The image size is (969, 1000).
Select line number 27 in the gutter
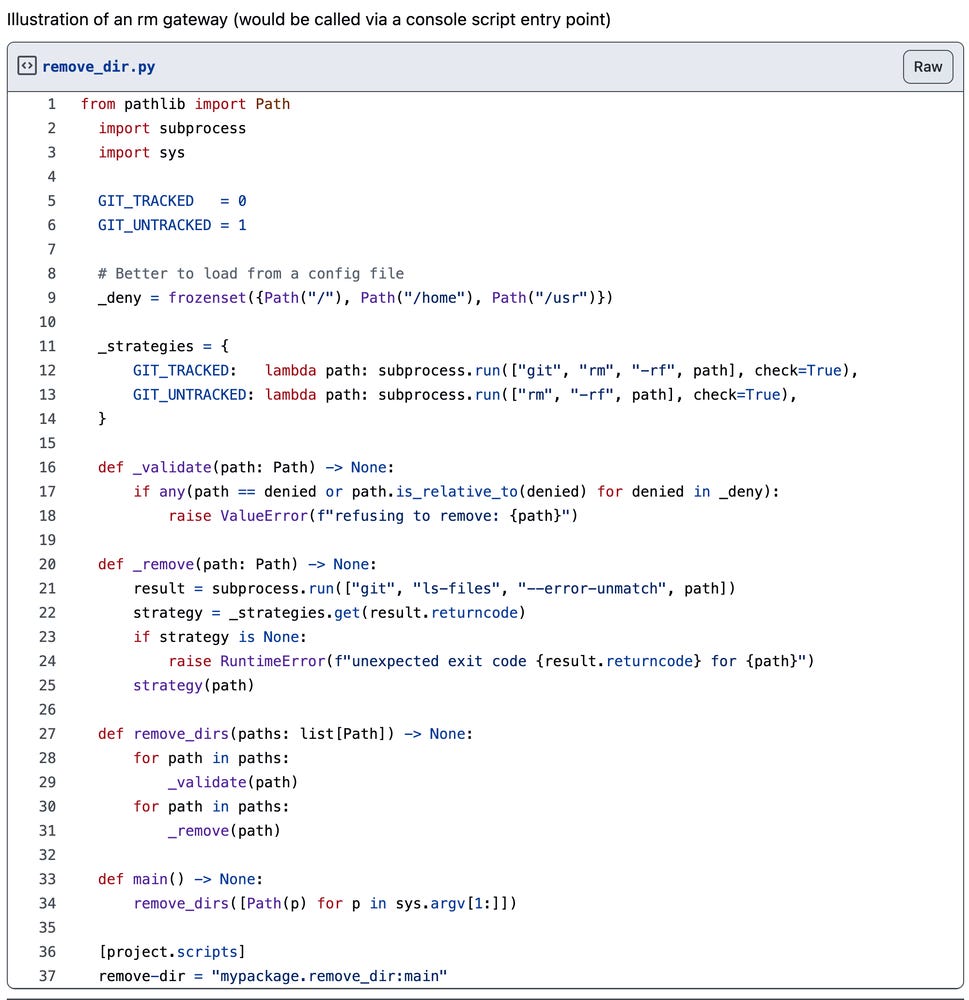[47, 734]
